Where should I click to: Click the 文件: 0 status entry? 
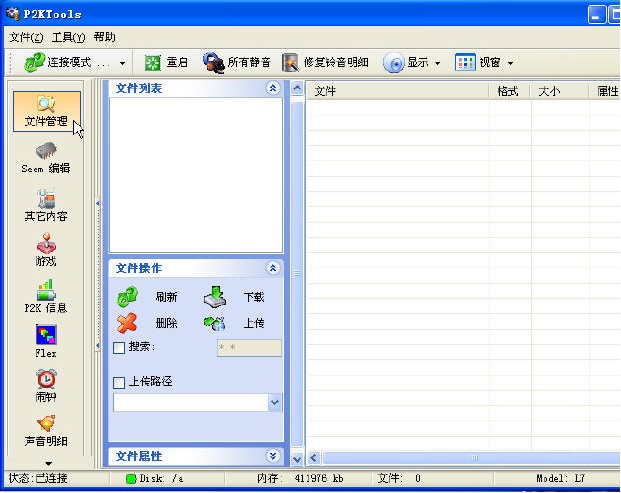point(399,478)
